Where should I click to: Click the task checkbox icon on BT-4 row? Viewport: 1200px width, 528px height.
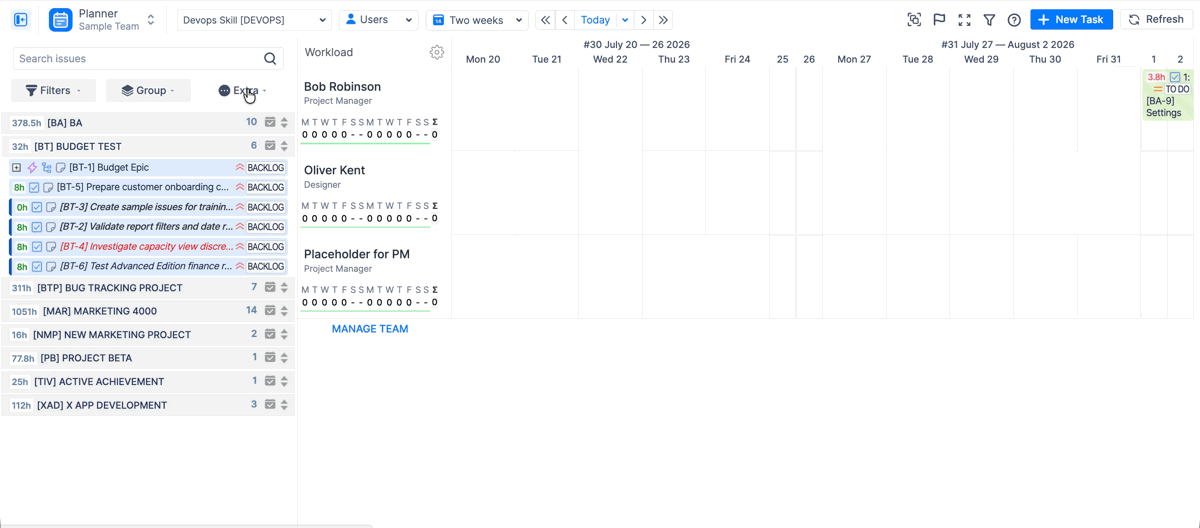click(37, 247)
